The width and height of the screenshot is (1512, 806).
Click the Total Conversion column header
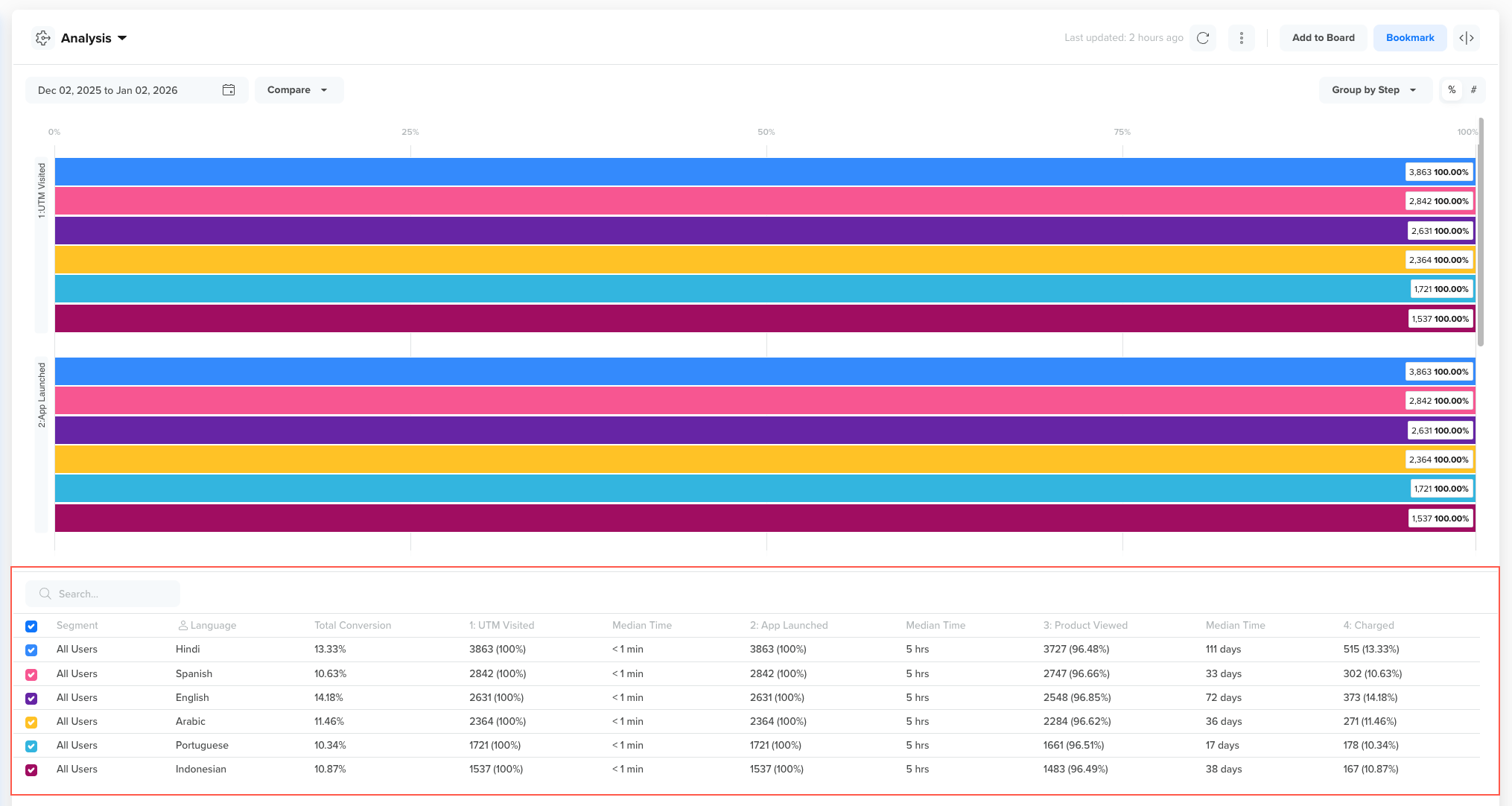pyautogui.click(x=352, y=626)
